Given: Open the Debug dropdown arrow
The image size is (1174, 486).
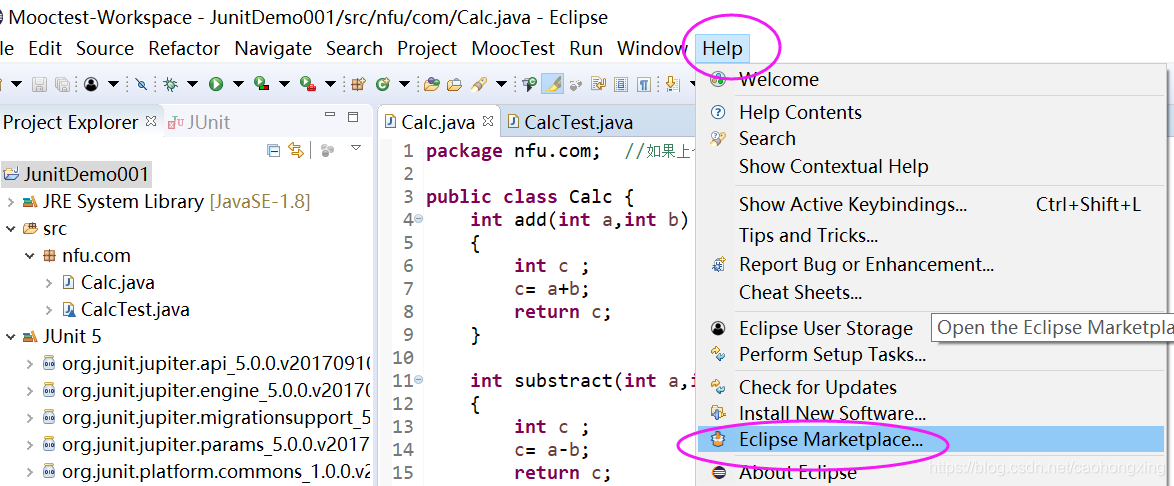Looking at the screenshot, I should [192, 84].
